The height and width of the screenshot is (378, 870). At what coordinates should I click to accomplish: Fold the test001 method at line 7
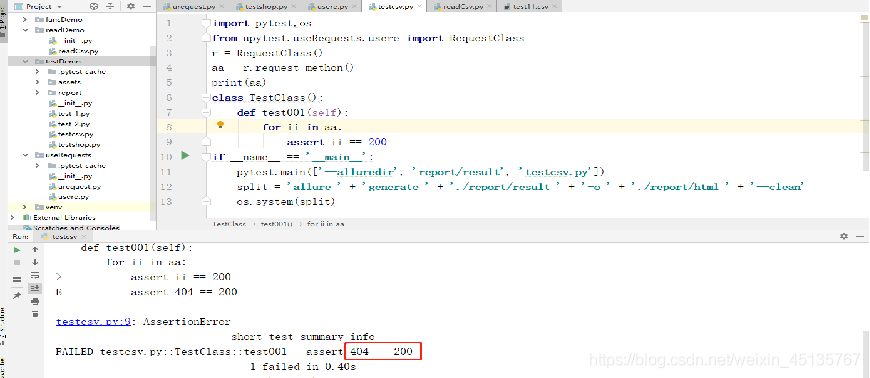click(x=206, y=112)
